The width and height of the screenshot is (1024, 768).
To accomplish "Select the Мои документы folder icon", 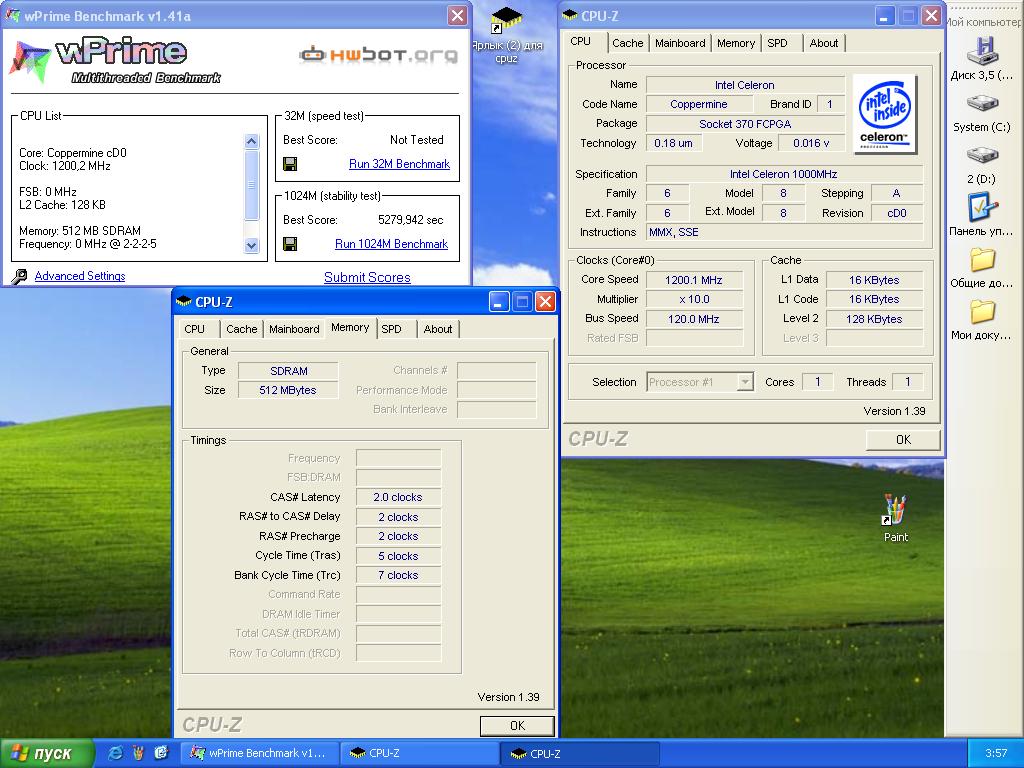I will pyautogui.click(x=982, y=312).
